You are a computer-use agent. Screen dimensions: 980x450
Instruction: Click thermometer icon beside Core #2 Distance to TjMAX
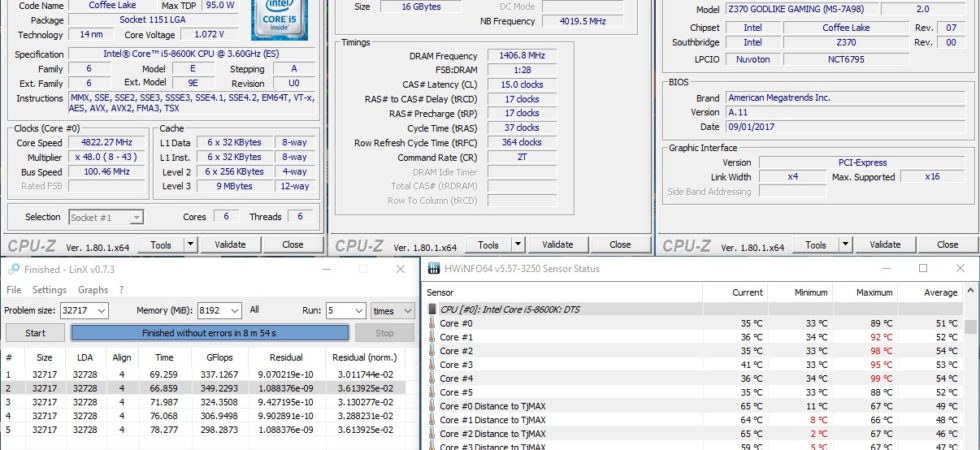coord(431,433)
